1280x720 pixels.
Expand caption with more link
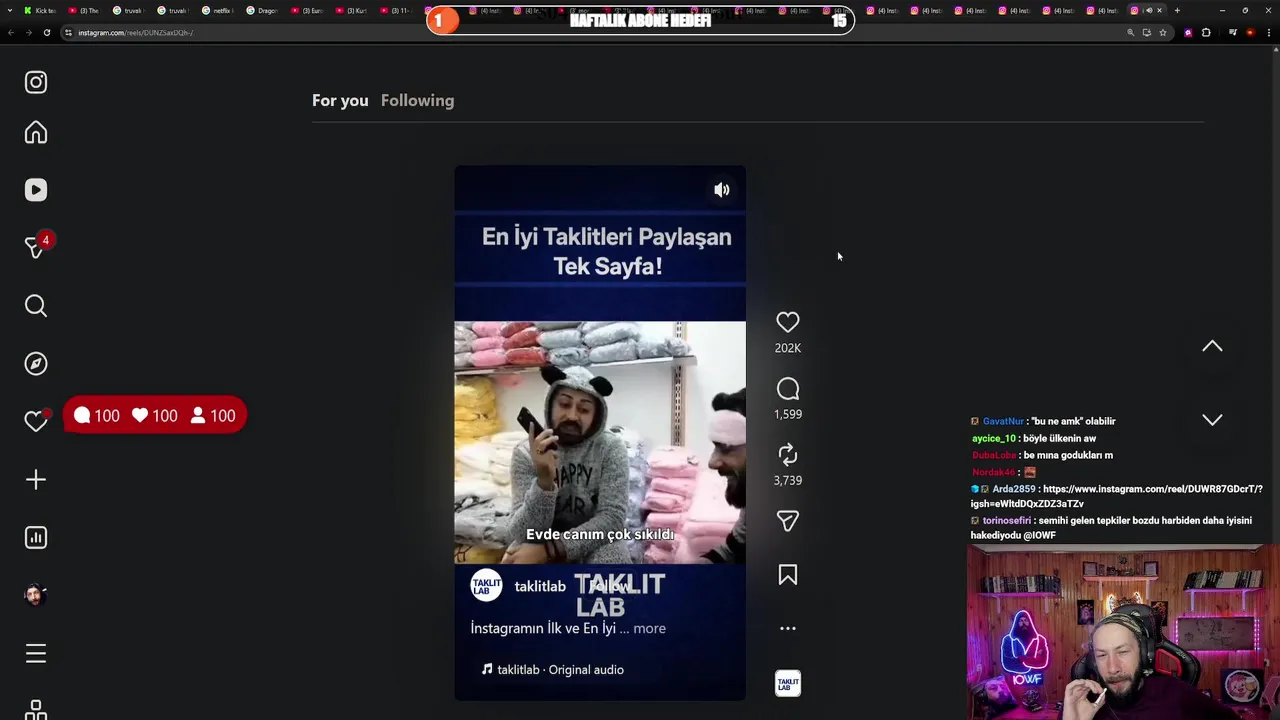coord(649,628)
